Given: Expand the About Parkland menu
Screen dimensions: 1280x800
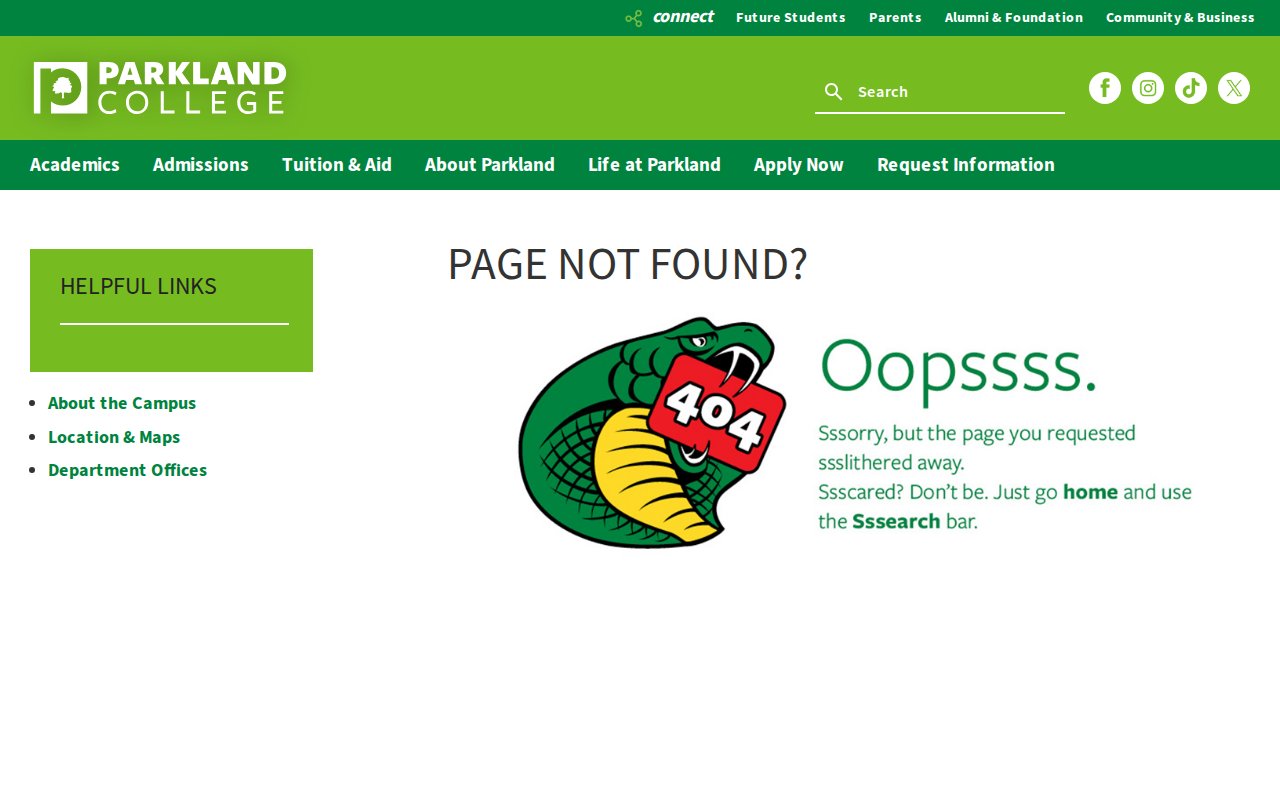Looking at the screenshot, I should coord(490,165).
